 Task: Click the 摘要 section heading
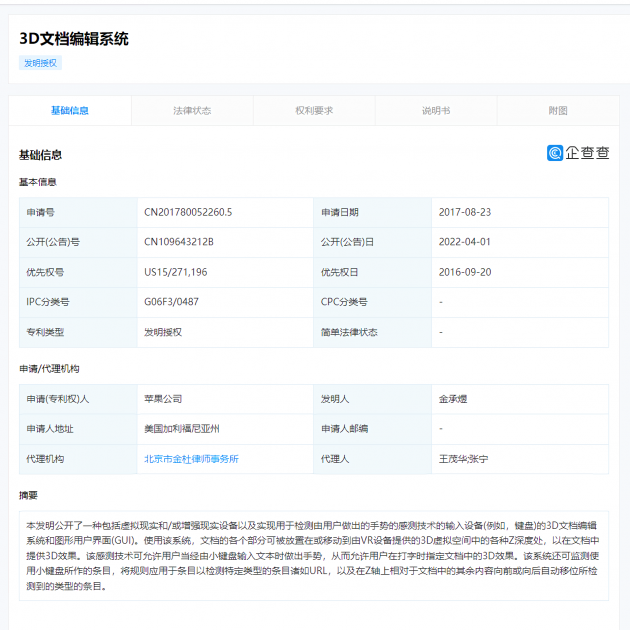pos(28,495)
